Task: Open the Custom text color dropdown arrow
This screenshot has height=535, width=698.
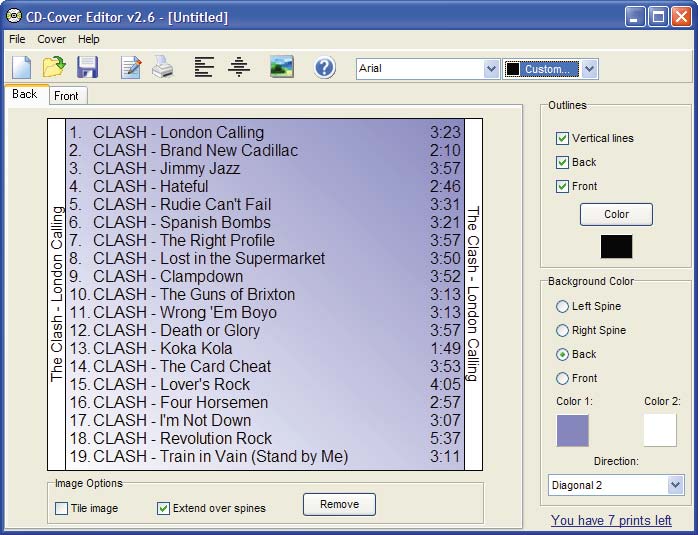Action: tap(589, 69)
